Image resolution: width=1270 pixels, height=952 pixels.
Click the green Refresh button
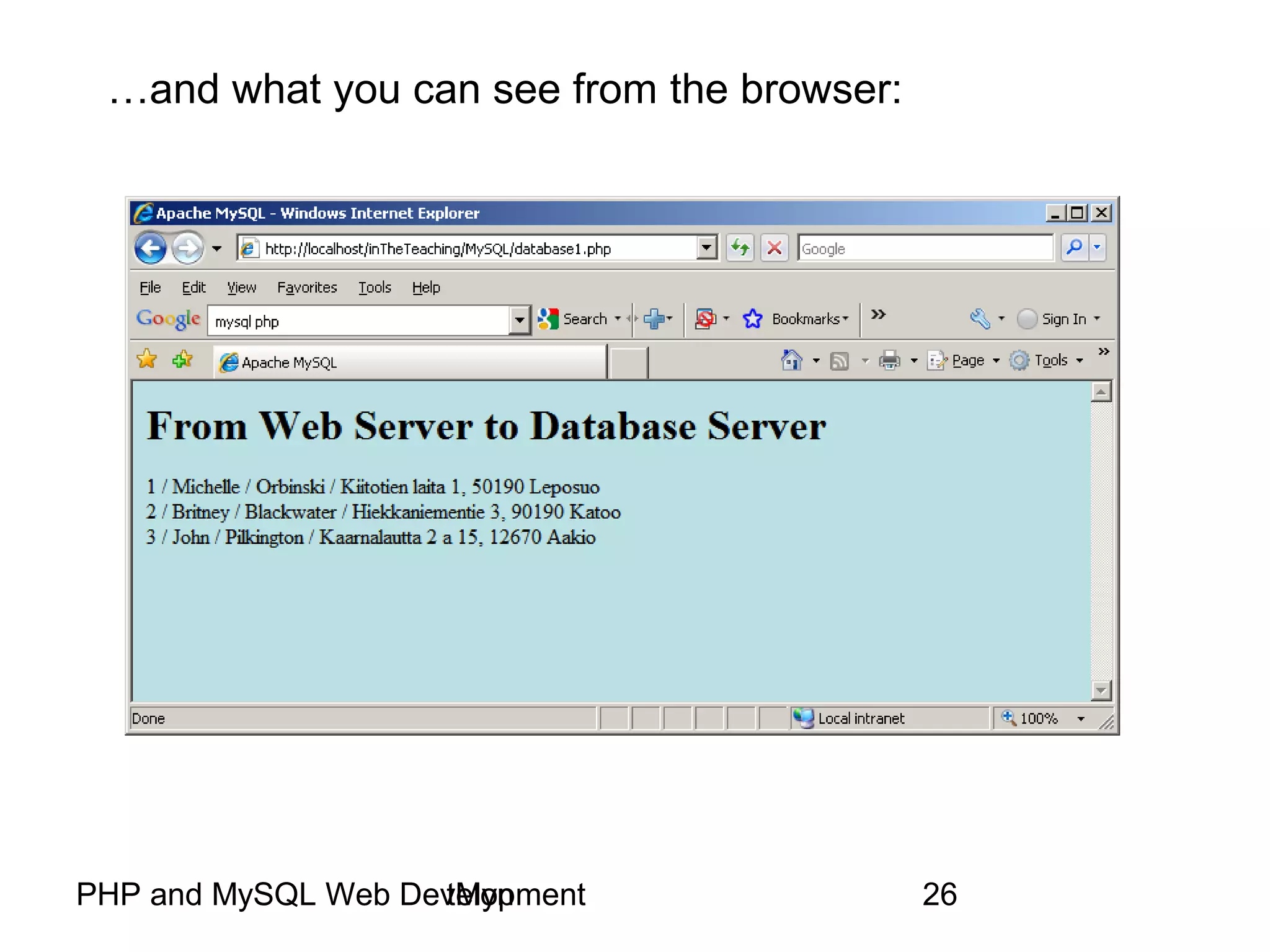point(740,249)
